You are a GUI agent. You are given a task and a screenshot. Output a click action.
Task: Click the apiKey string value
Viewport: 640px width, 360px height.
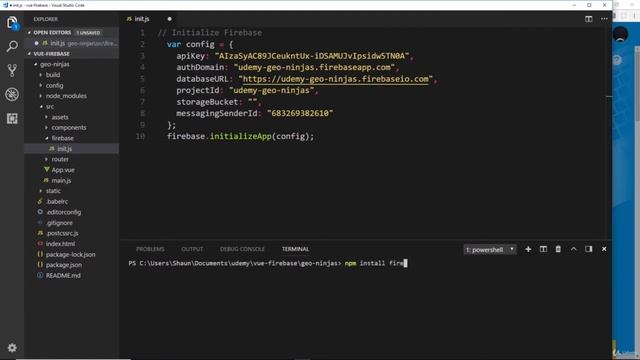pyautogui.click(x=312, y=56)
